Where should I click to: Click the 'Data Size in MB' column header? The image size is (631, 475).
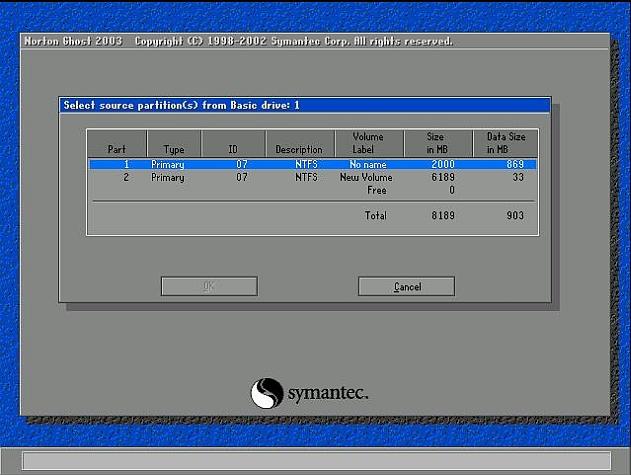point(506,143)
